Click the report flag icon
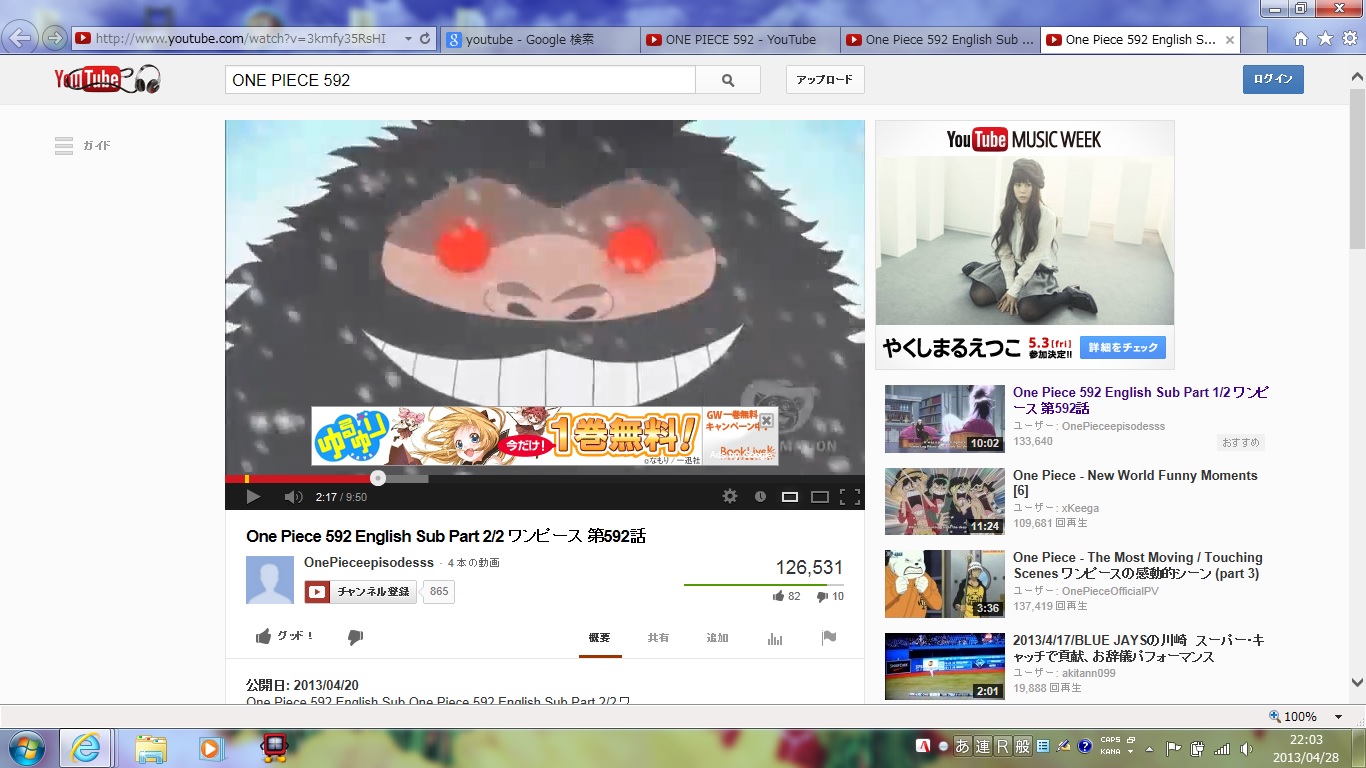Image resolution: width=1366 pixels, height=768 pixels. point(829,637)
